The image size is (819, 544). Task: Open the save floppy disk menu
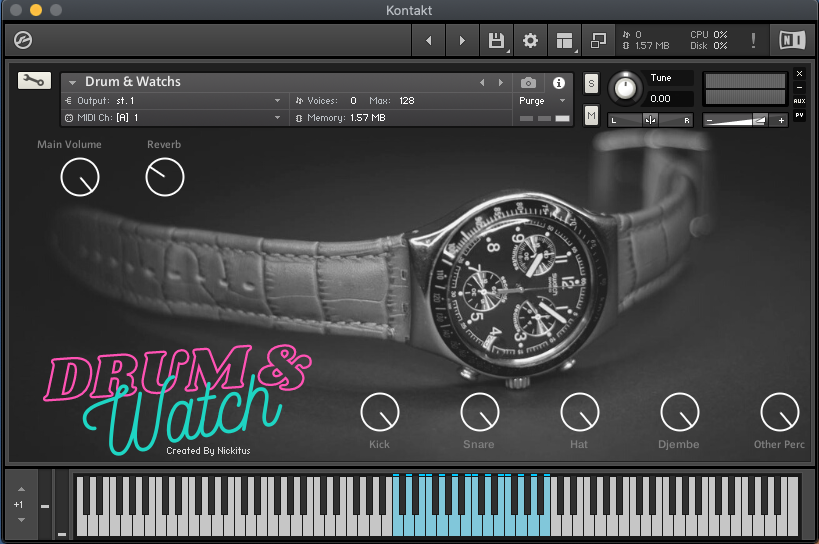(496, 40)
